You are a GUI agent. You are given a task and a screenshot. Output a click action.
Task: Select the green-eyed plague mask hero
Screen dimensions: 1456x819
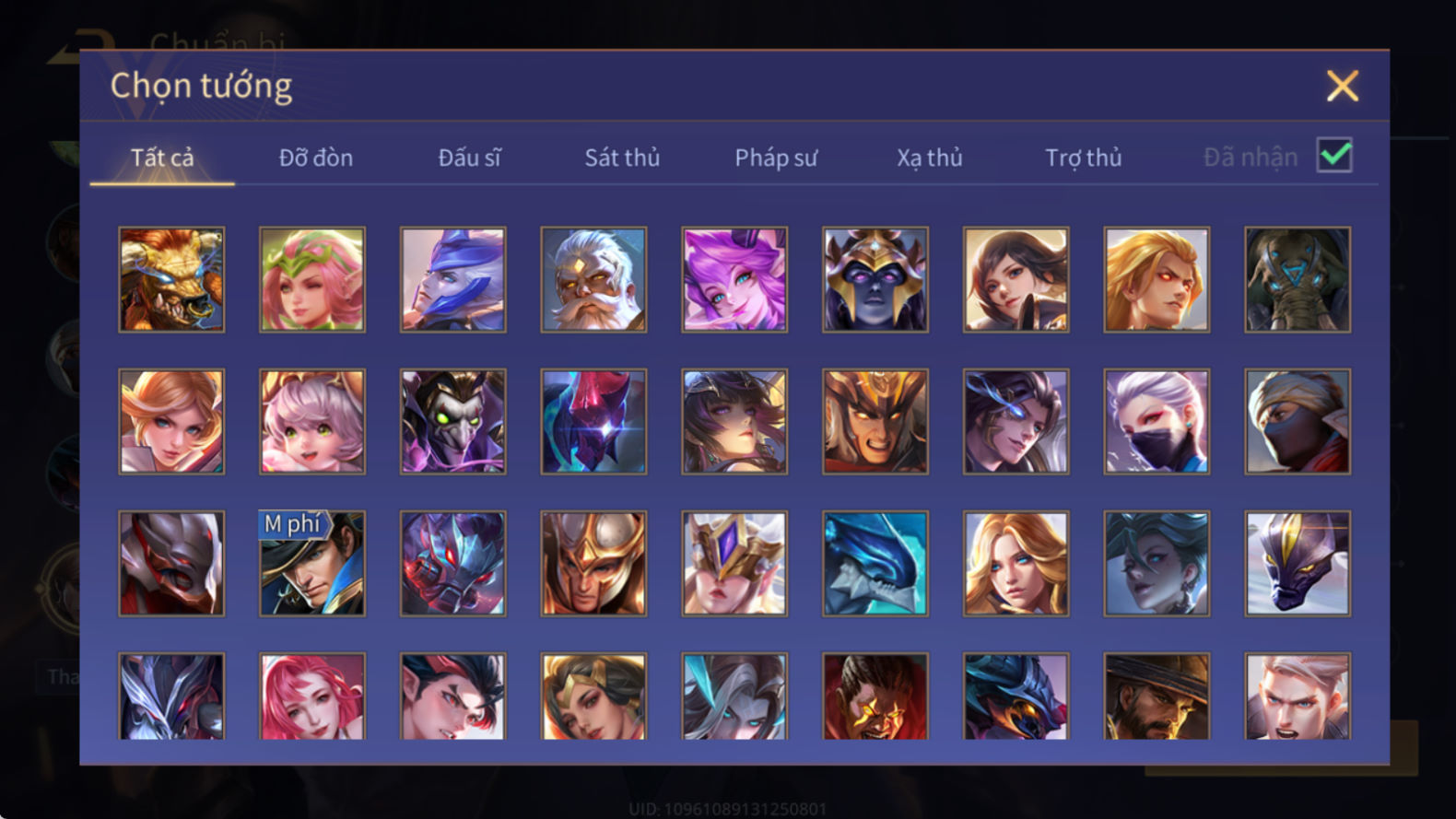(x=453, y=422)
